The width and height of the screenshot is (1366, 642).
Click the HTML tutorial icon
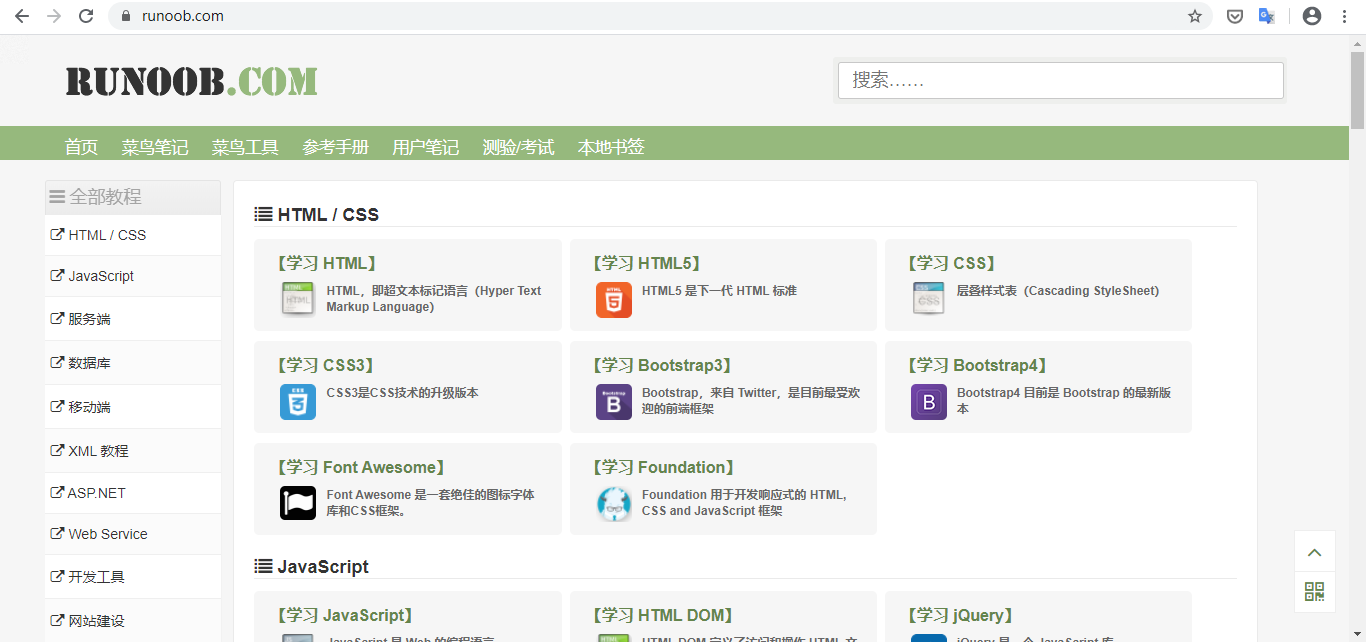click(298, 299)
